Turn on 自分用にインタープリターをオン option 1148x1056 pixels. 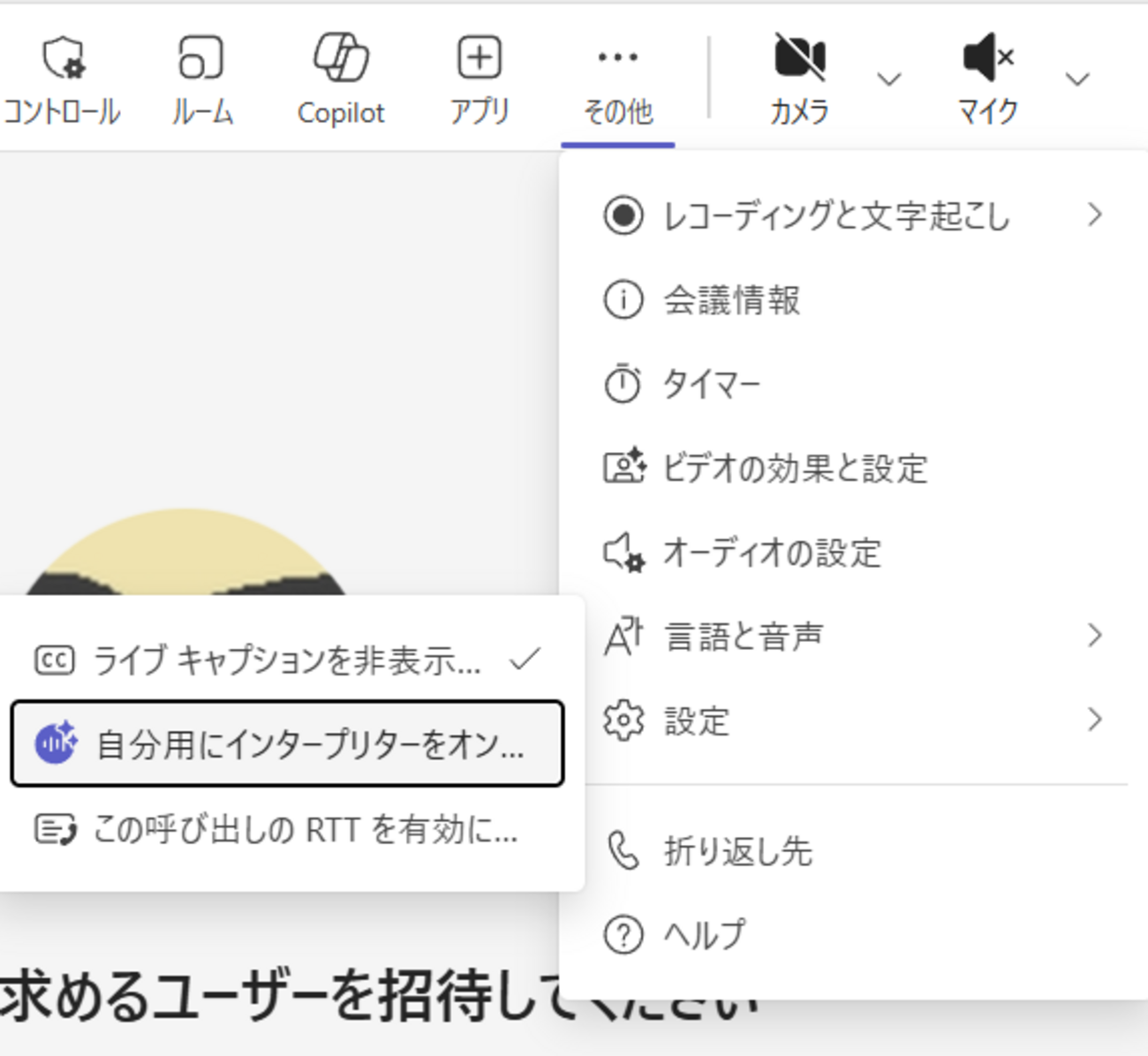[288, 743]
